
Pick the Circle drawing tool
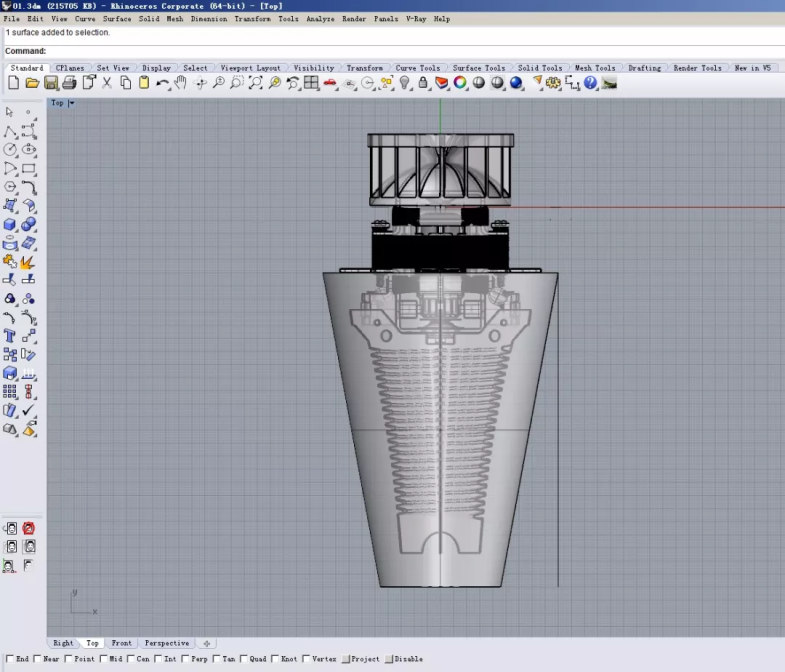[10, 150]
